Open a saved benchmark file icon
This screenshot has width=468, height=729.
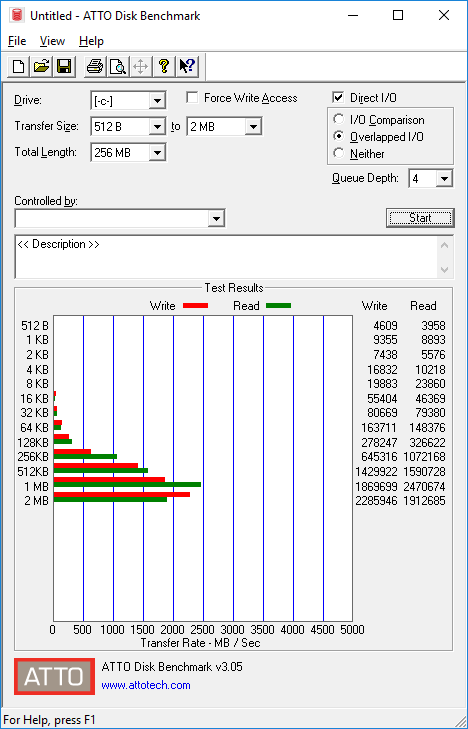pos(41,66)
